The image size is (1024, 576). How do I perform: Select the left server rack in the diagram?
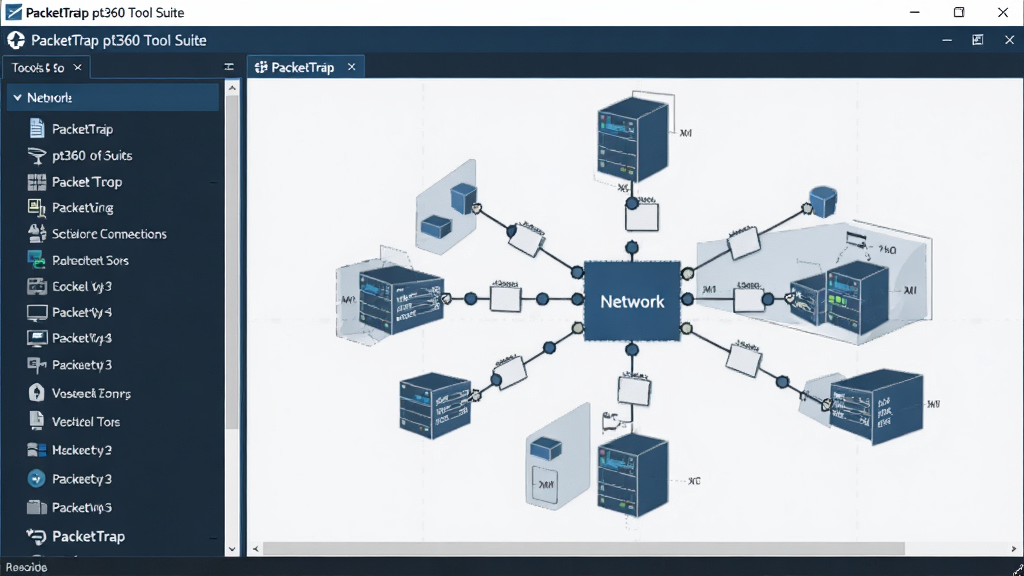400,299
